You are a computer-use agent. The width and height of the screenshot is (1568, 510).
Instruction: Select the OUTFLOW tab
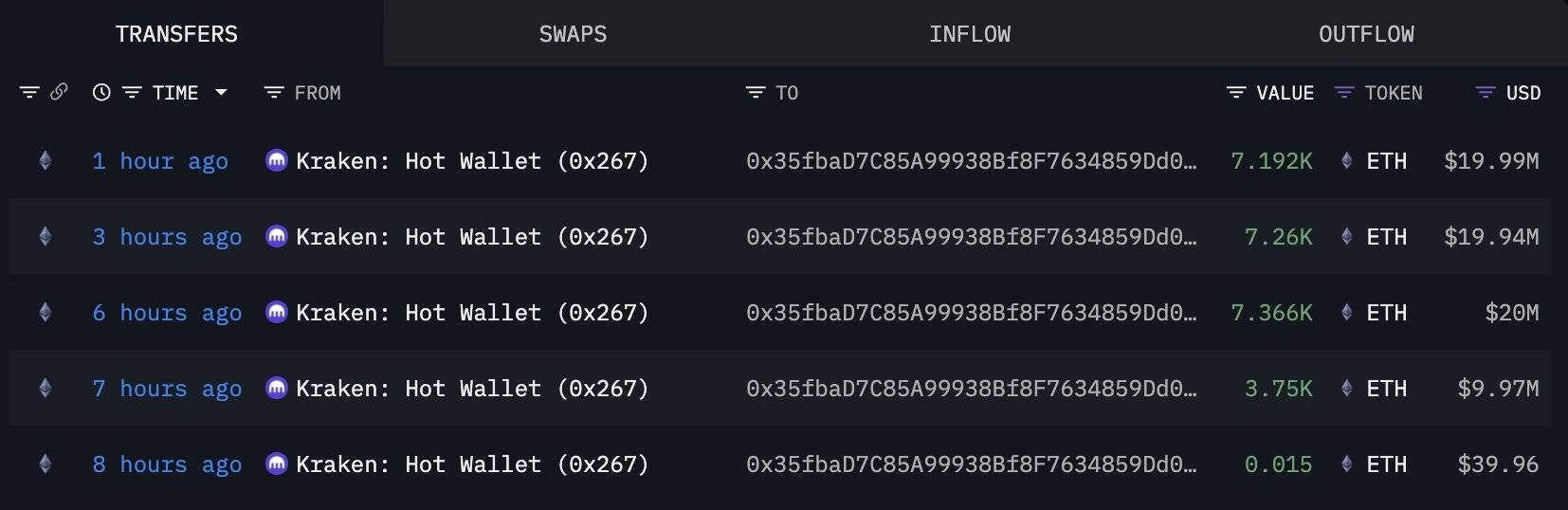point(1365,34)
